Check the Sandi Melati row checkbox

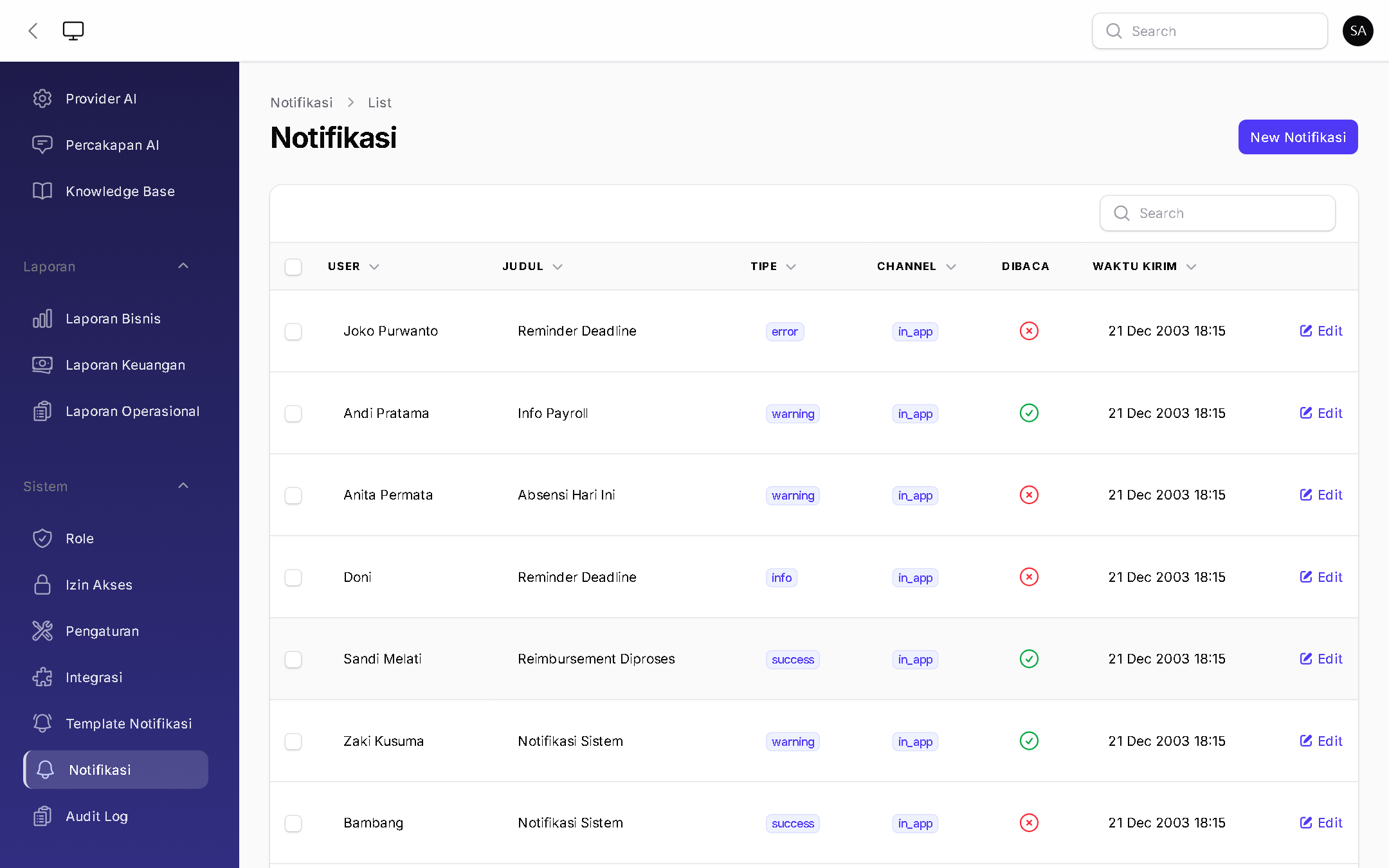point(293,660)
